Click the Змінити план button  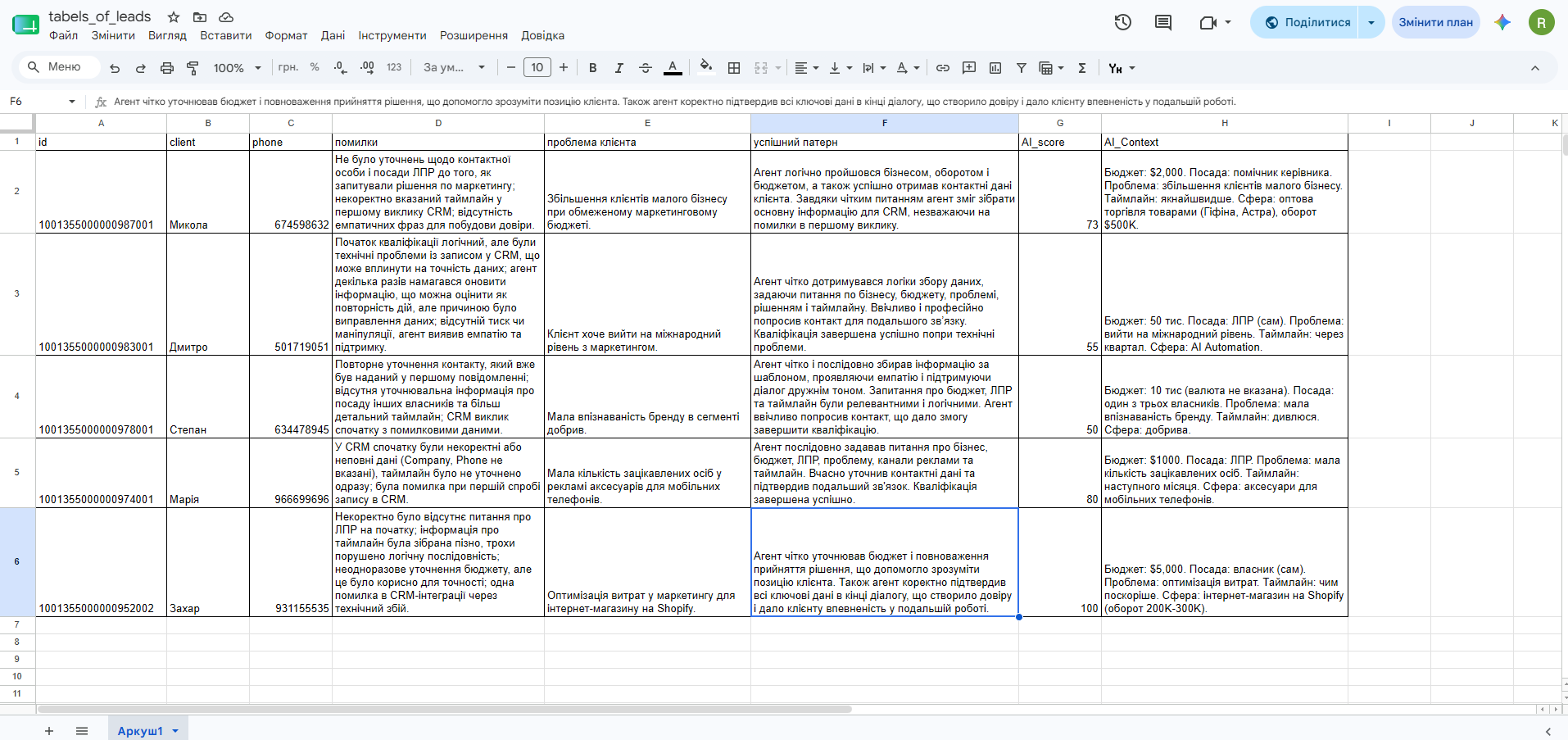coord(1435,22)
